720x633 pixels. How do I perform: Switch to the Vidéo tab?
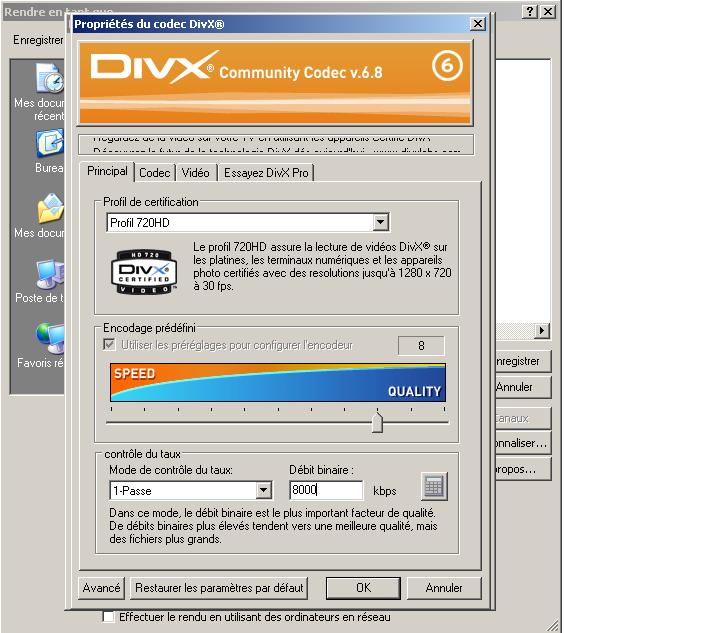click(x=196, y=173)
